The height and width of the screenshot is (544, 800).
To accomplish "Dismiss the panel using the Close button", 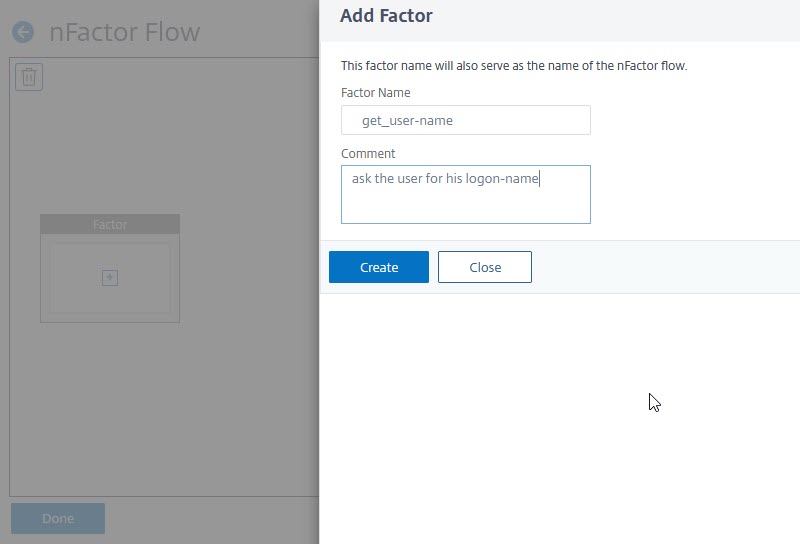I will click(x=485, y=267).
